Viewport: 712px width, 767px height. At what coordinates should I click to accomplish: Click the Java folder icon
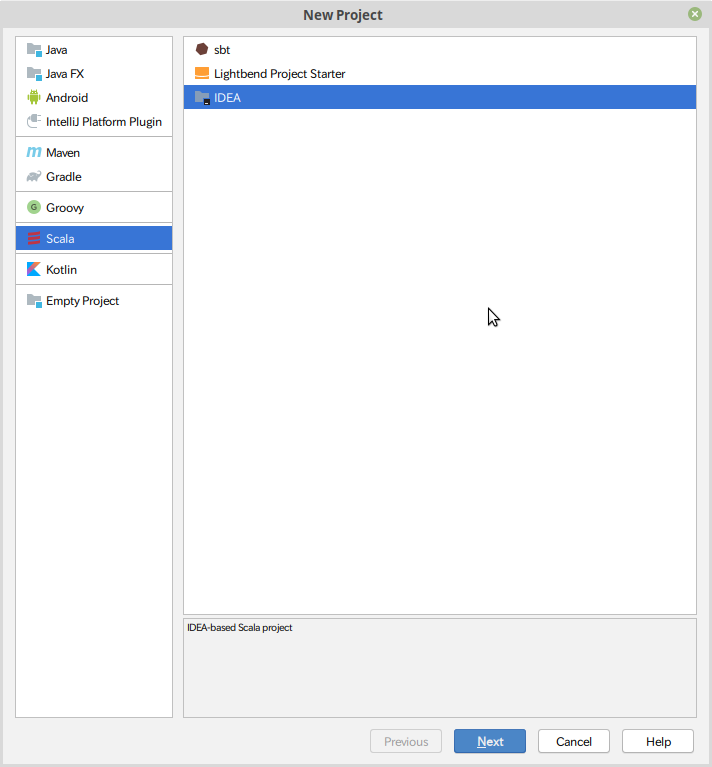click(34, 50)
